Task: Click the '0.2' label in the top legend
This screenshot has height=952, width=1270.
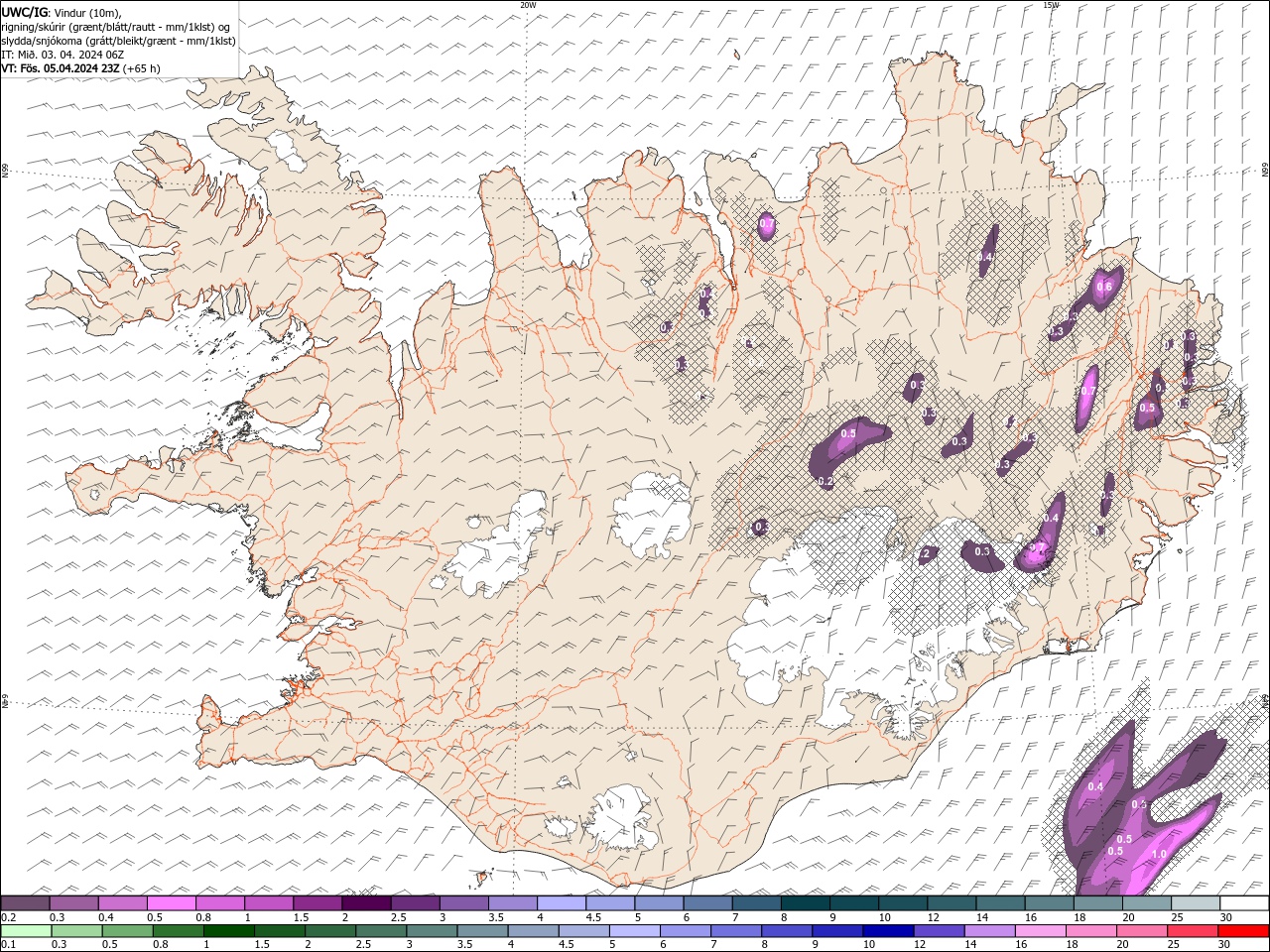Action: pyautogui.click(x=8, y=917)
